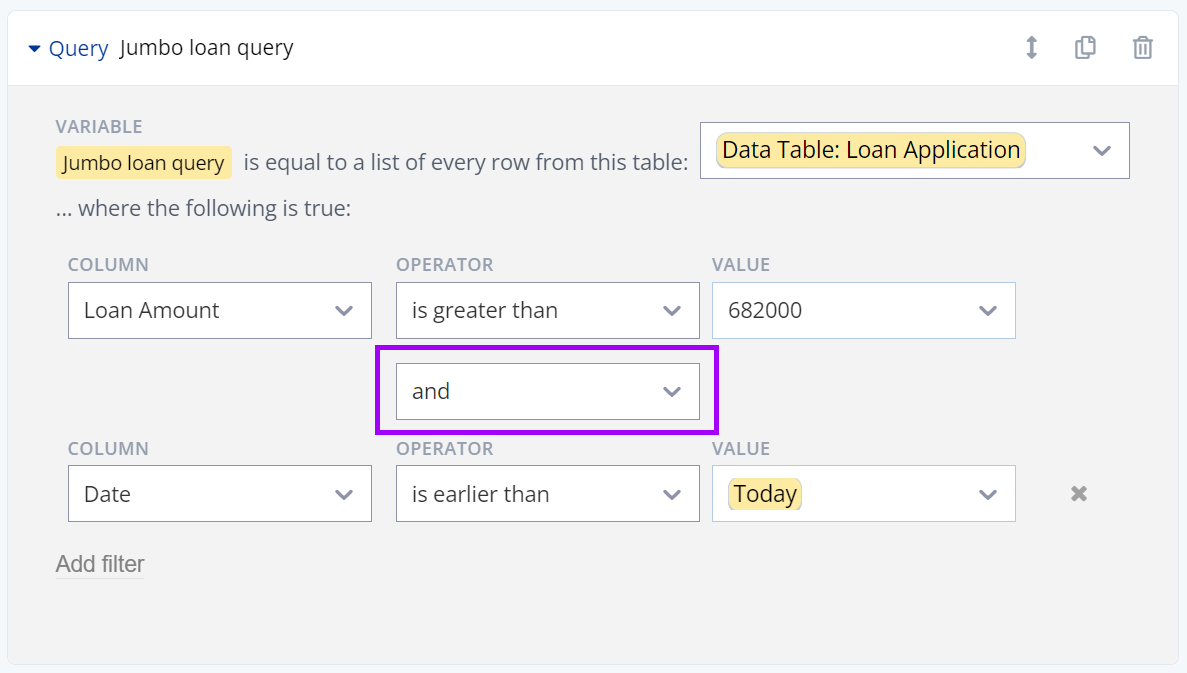Click Add filter to create a new condition
This screenshot has height=673, width=1187.
pyautogui.click(x=99, y=564)
